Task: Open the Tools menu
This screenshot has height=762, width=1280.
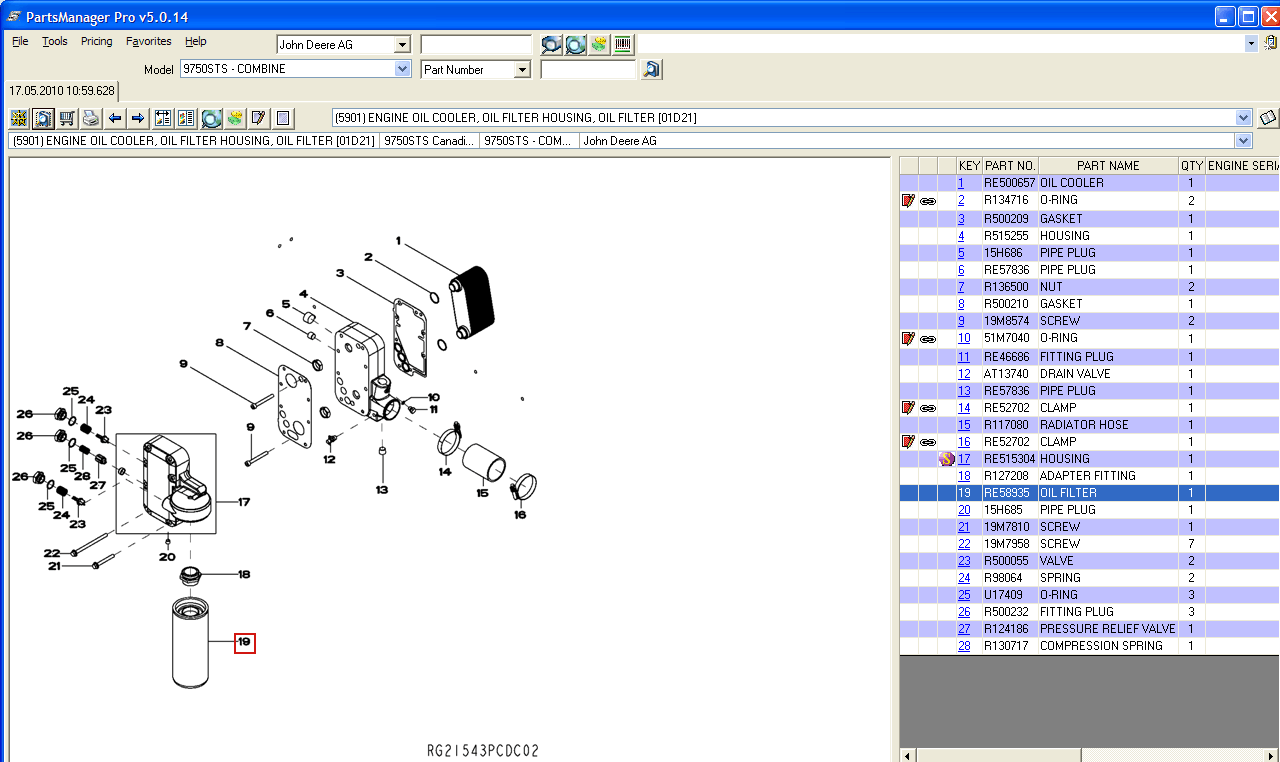Action: click(55, 42)
